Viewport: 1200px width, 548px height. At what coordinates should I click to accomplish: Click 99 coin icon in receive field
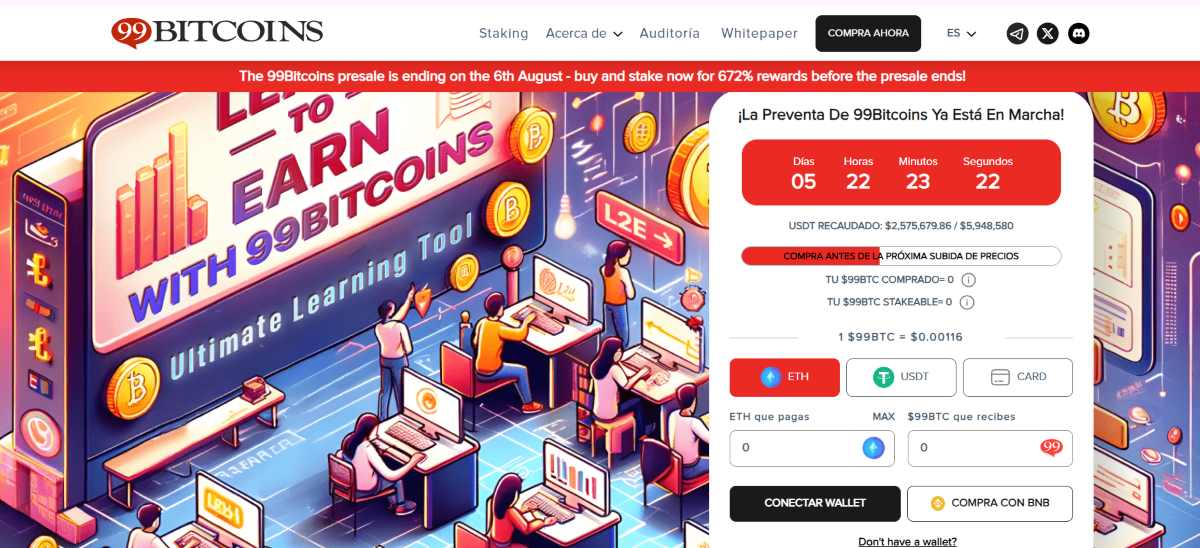[1051, 448]
